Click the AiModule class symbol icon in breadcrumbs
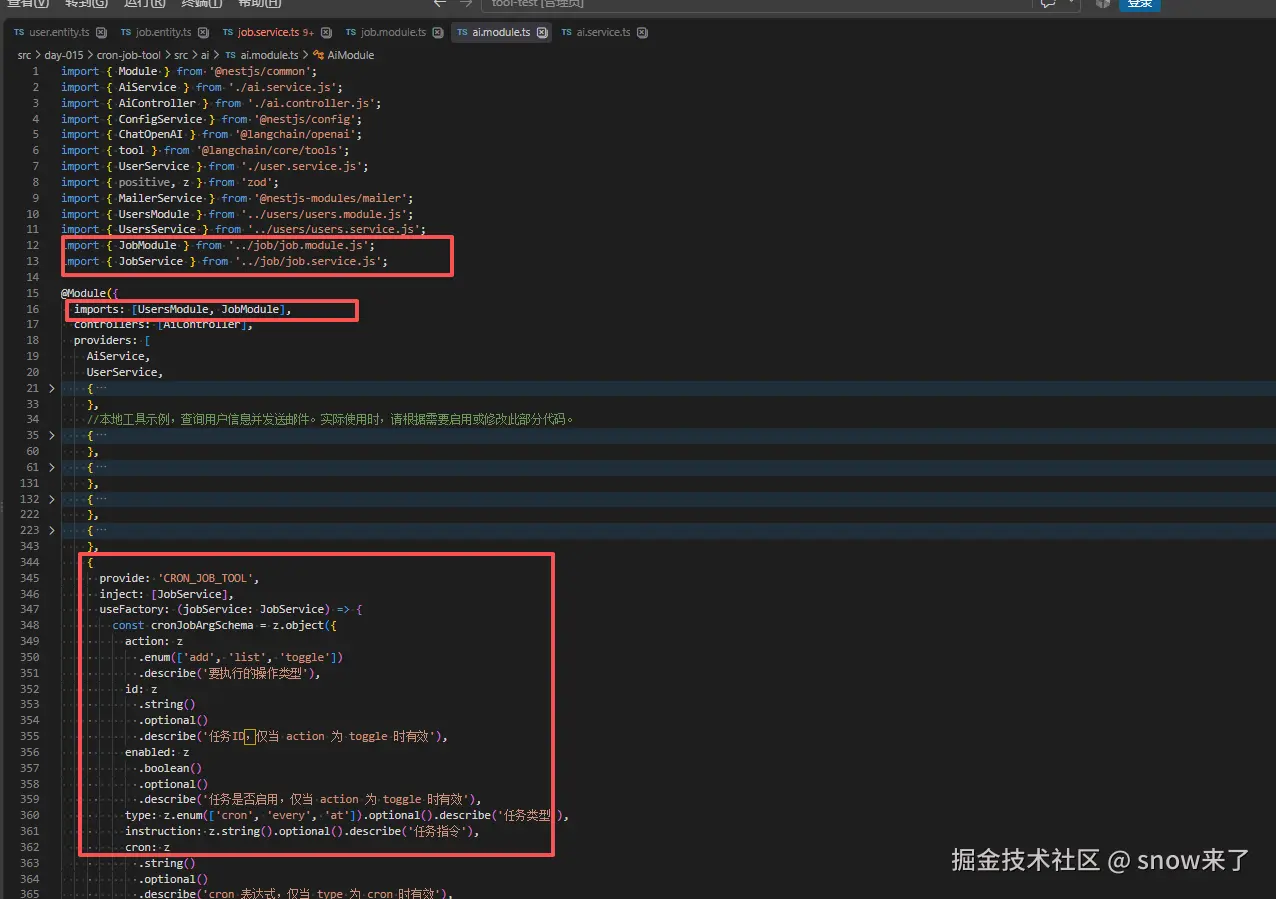1276x899 pixels. [x=318, y=55]
